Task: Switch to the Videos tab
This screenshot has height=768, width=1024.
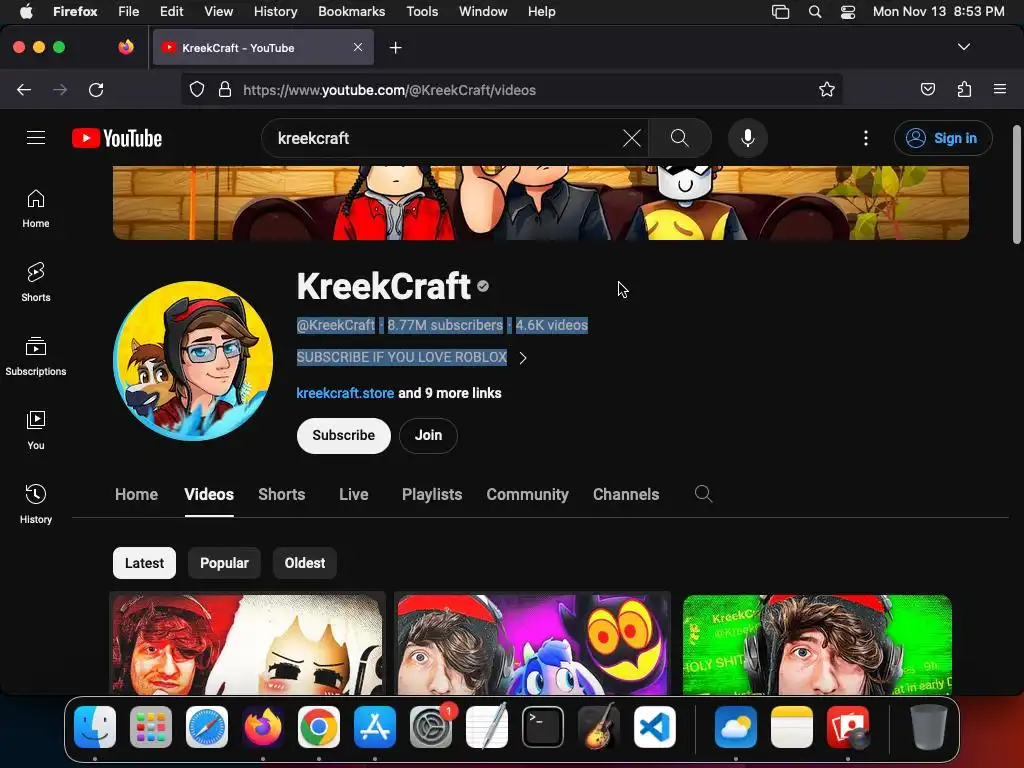Action: coord(209,494)
